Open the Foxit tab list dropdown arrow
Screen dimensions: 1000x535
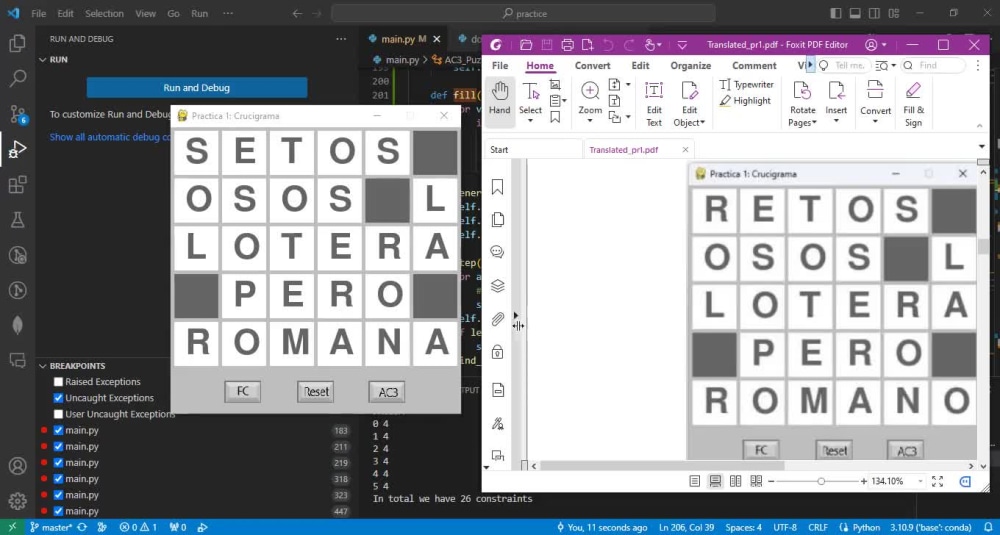pyautogui.click(x=982, y=147)
